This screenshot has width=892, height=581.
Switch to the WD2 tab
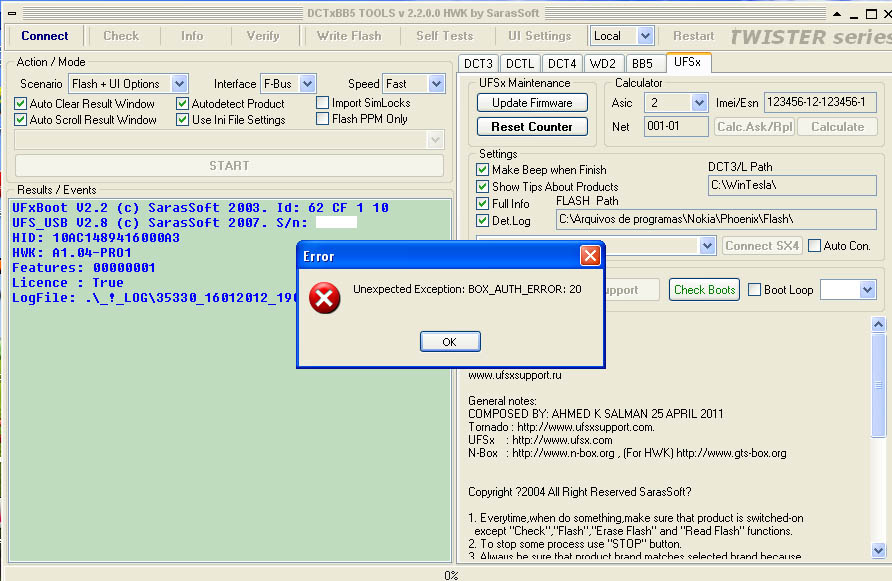[x=602, y=64]
